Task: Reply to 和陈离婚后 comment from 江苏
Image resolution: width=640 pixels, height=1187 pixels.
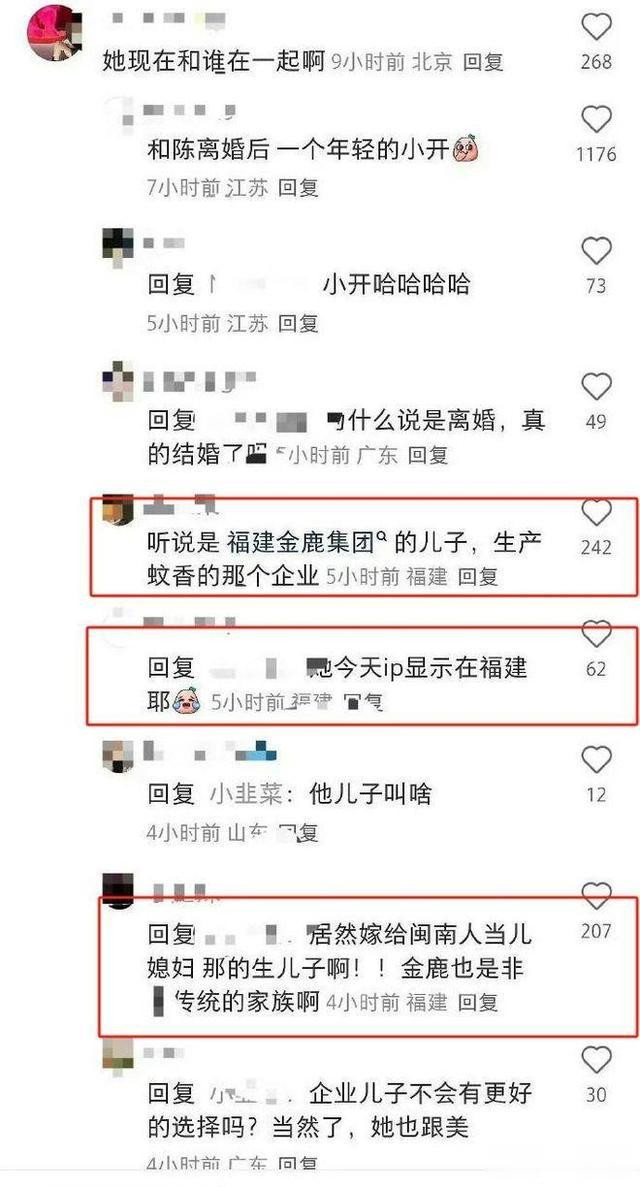Action: (298, 188)
